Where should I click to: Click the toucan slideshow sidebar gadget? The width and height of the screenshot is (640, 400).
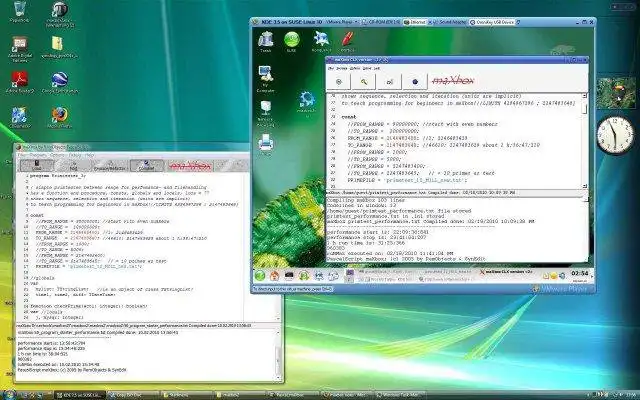pyautogui.click(x=616, y=93)
